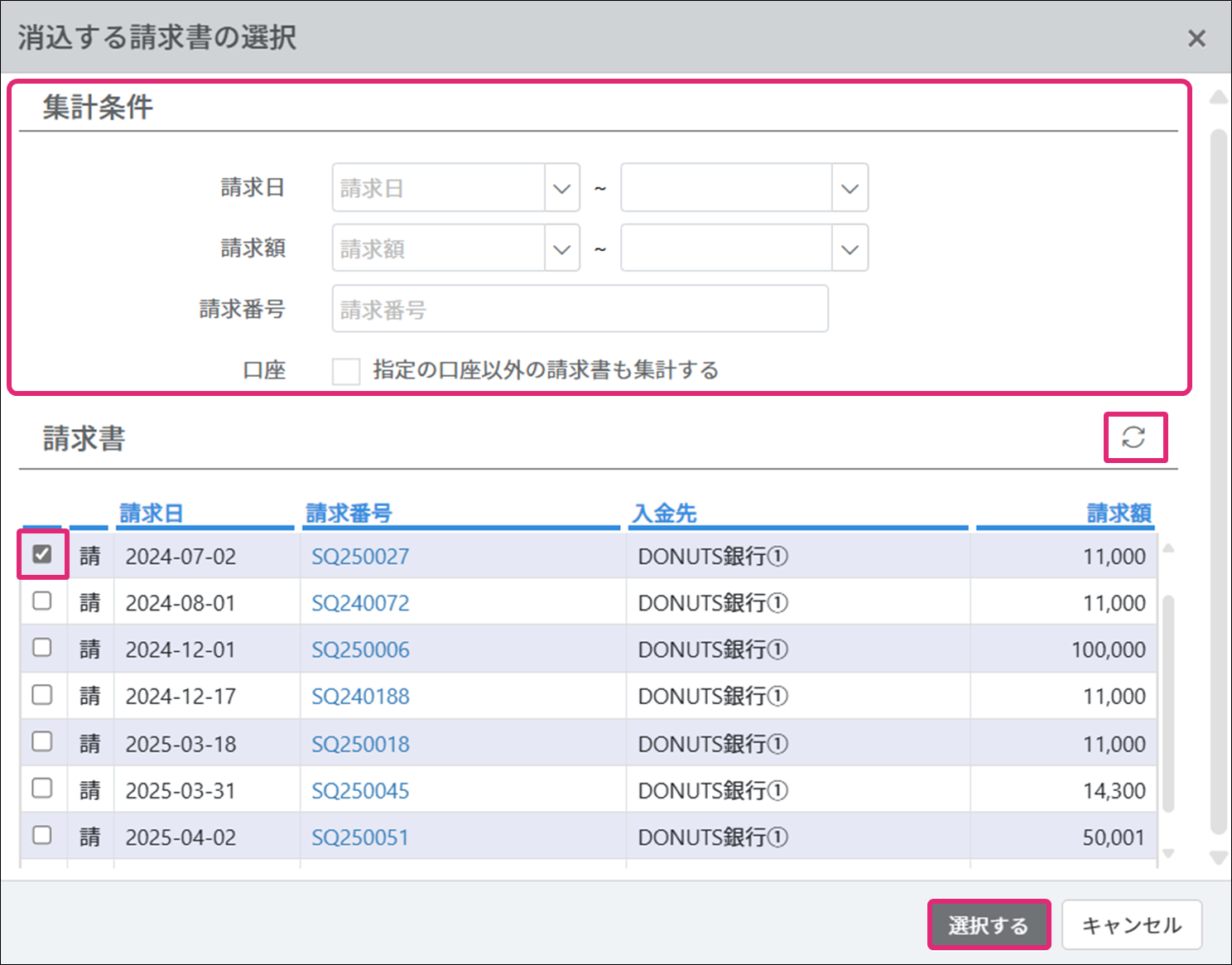Uncheck the checkbox for invoice SQ250027
Image resolution: width=1232 pixels, height=965 pixels.
42,554
